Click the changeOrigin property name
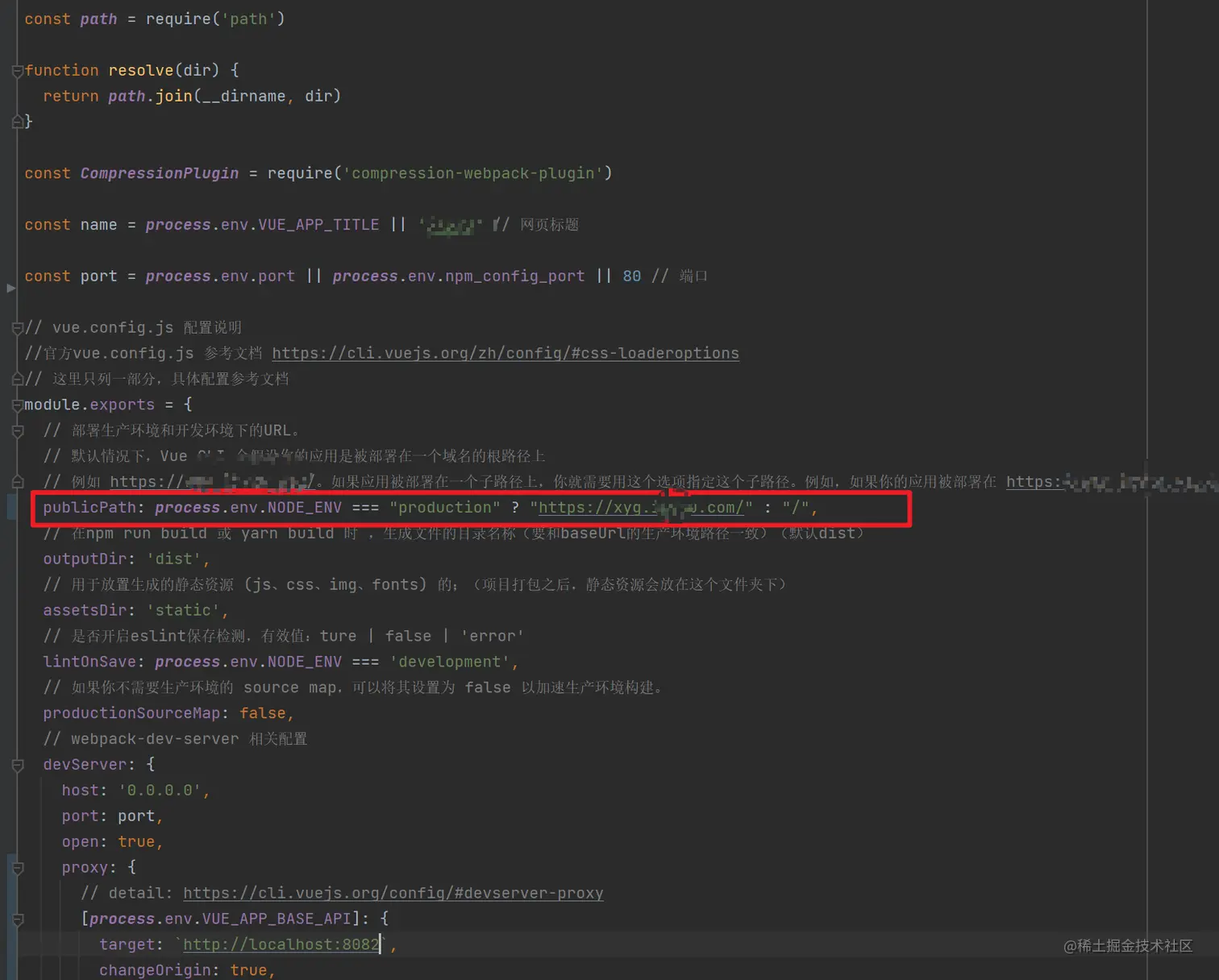The height and width of the screenshot is (980, 1219). pyautogui.click(x=155, y=970)
